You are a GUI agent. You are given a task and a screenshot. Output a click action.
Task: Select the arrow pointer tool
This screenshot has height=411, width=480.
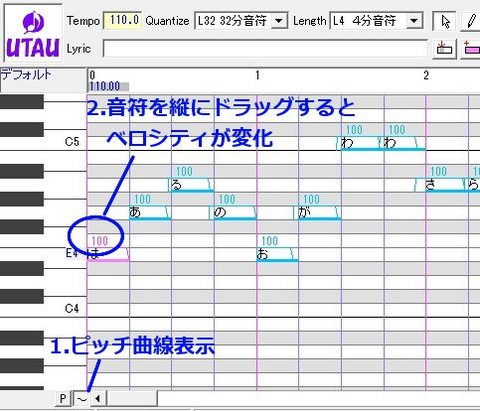(x=445, y=22)
